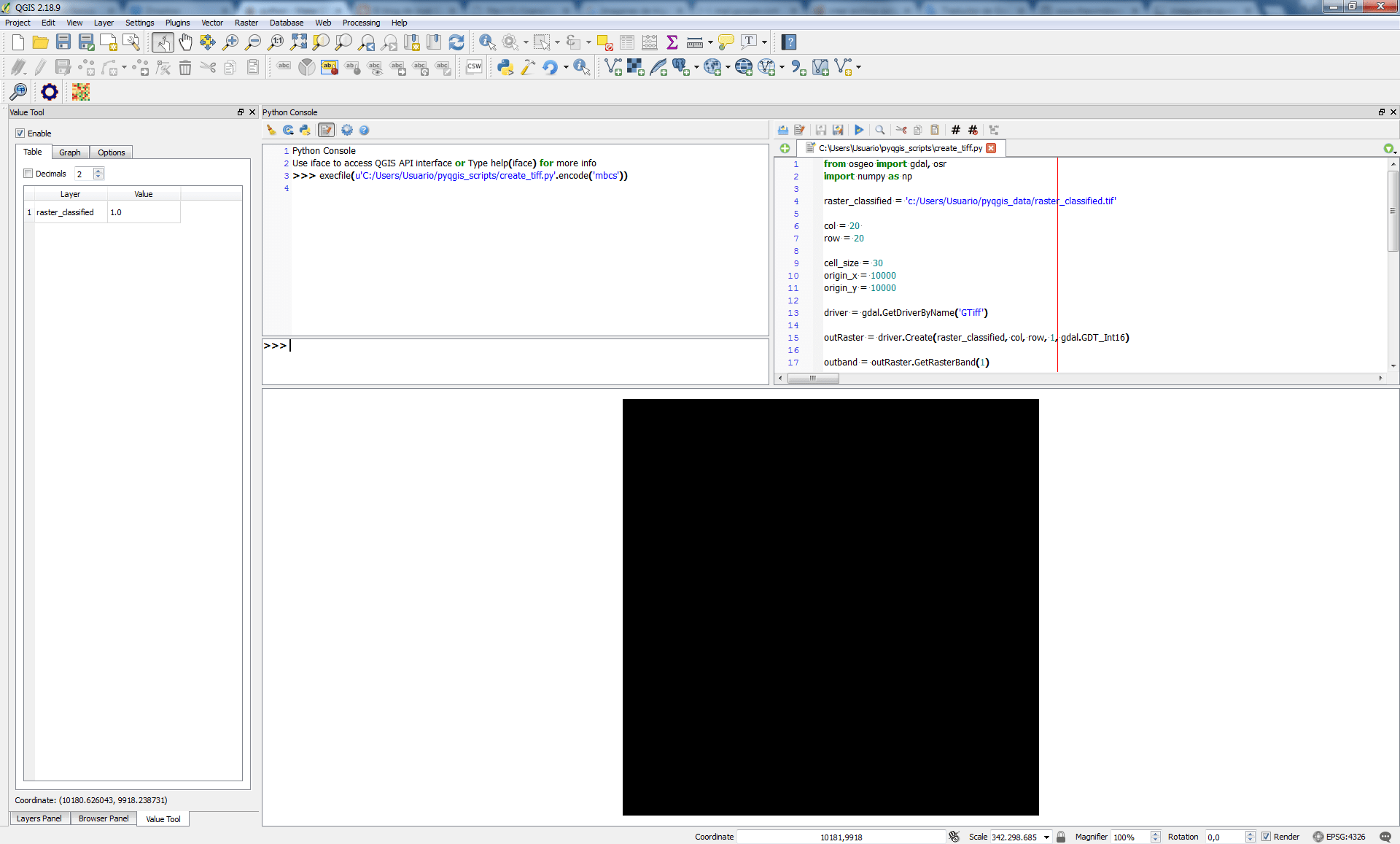
Task: Disable the Value Tool Enable checkbox
Action: click(x=20, y=133)
